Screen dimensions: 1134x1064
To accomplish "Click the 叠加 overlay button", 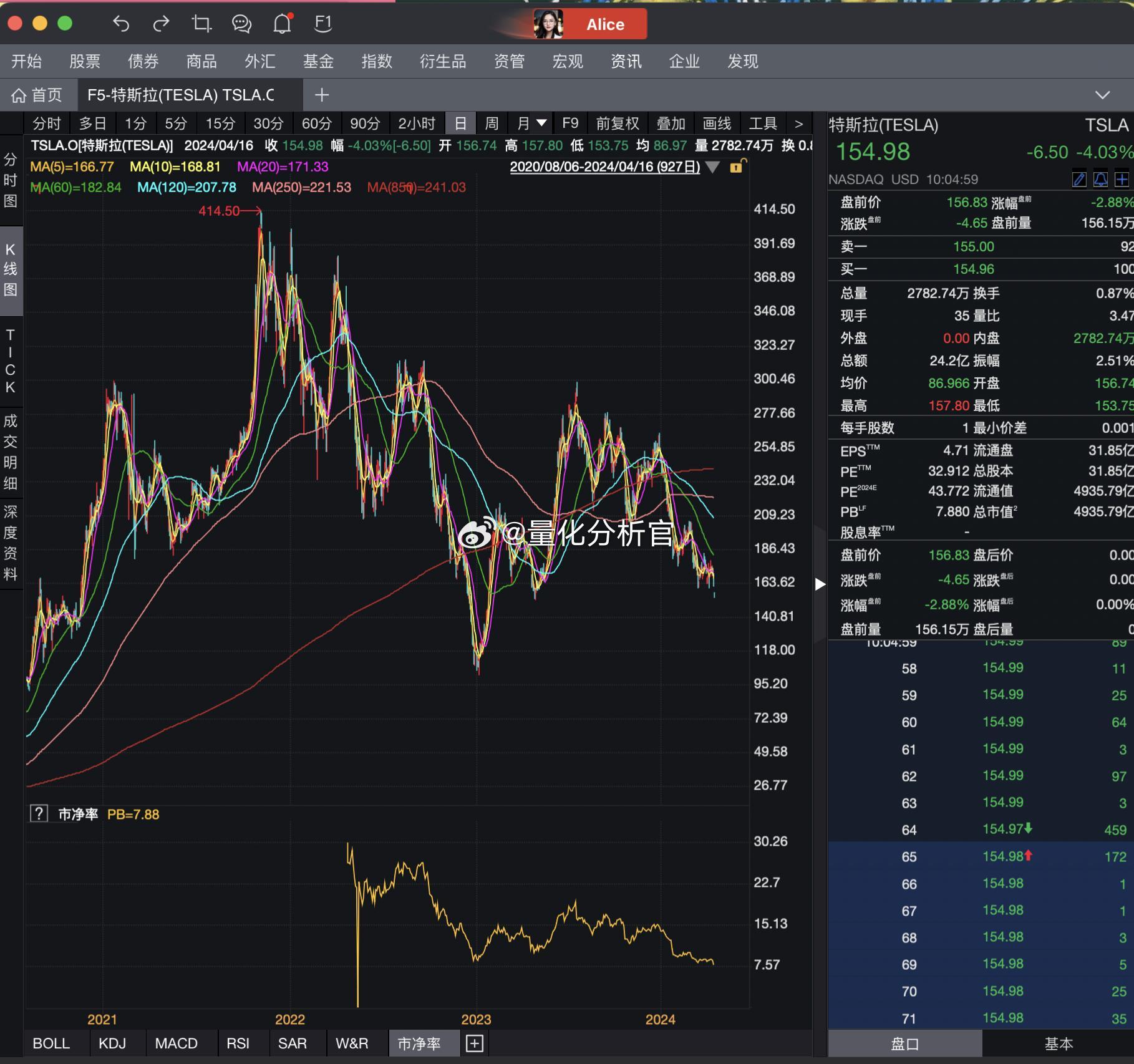I will point(671,123).
